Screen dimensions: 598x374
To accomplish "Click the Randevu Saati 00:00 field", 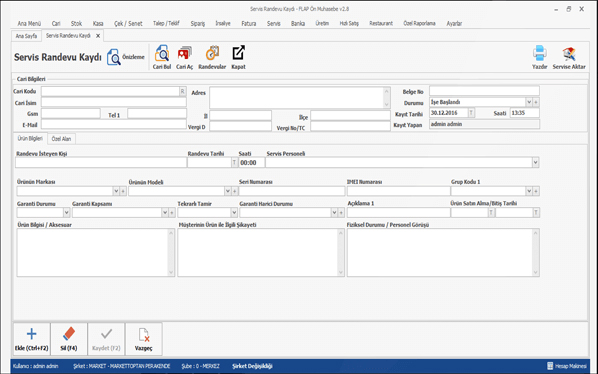I will [x=251, y=163].
